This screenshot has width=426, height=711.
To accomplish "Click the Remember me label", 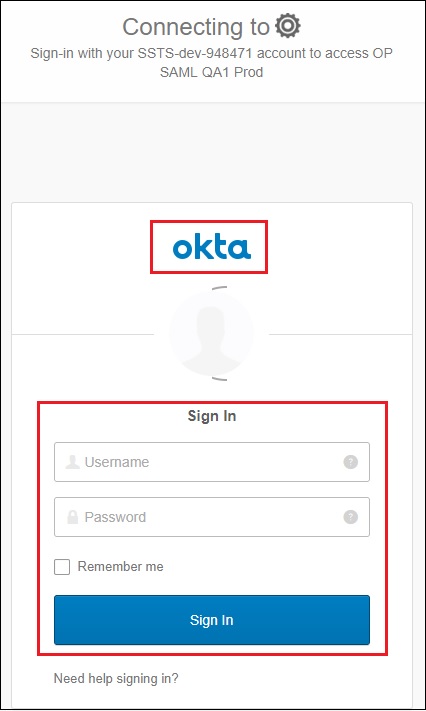I will point(120,566).
